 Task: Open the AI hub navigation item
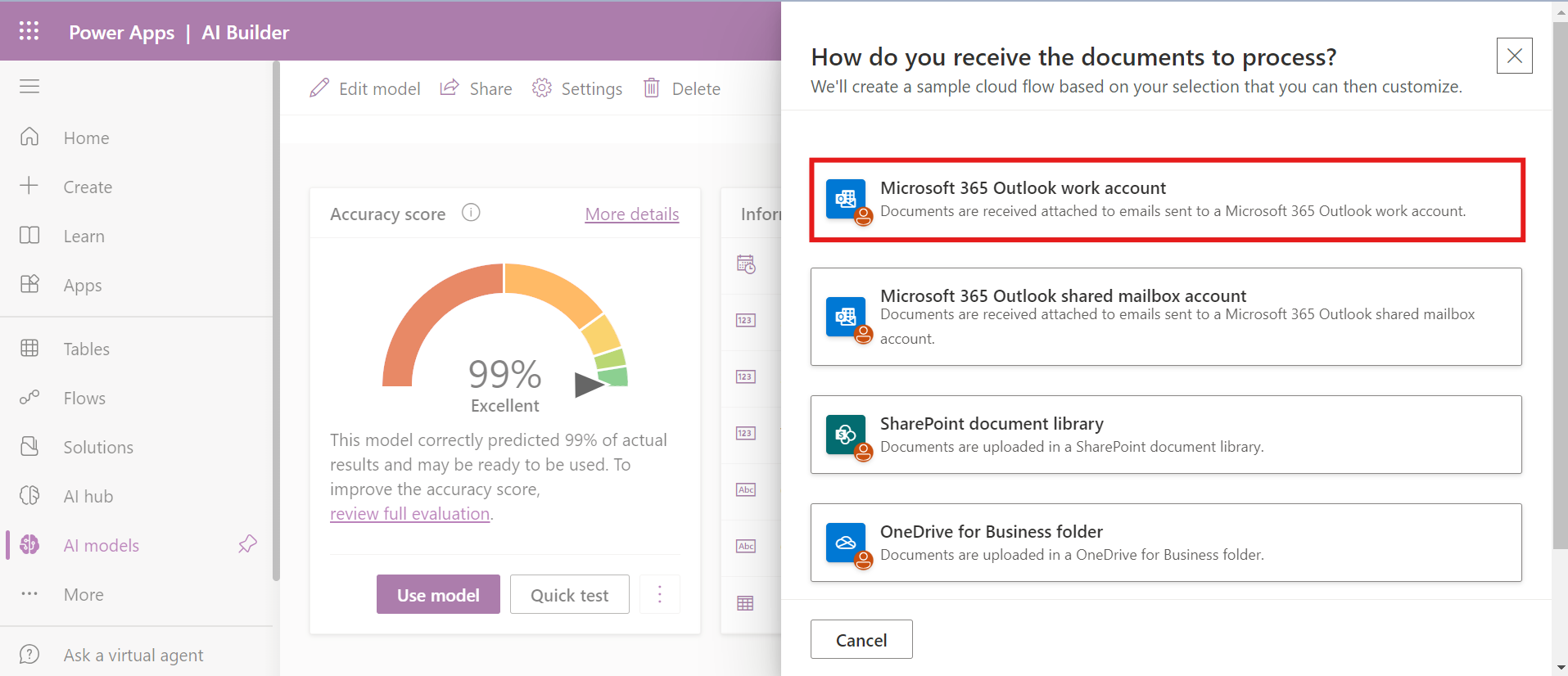[x=88, y=497]
